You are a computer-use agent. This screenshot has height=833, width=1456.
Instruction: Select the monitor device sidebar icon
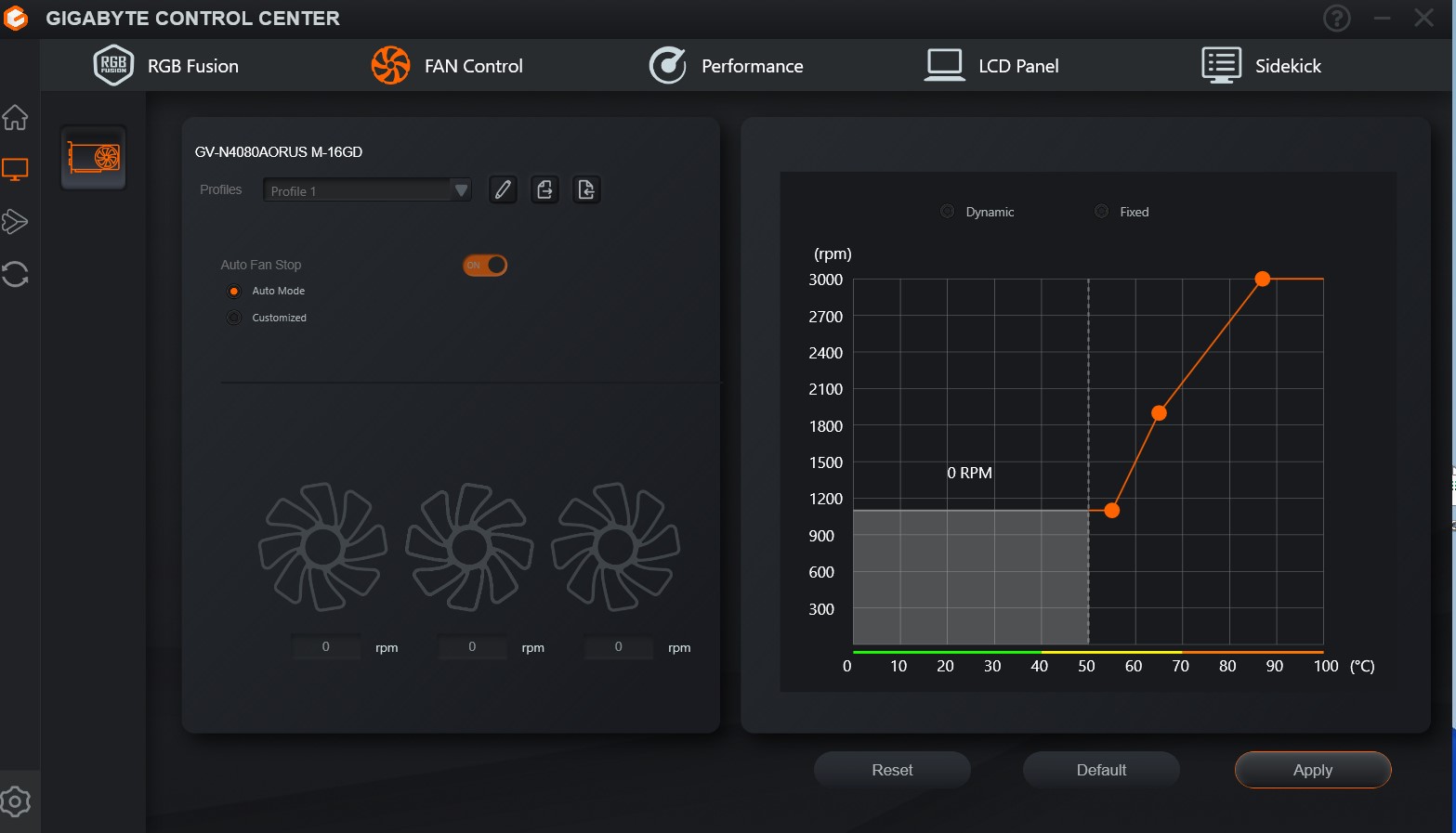pyautogui.click(x=16, y=170)
